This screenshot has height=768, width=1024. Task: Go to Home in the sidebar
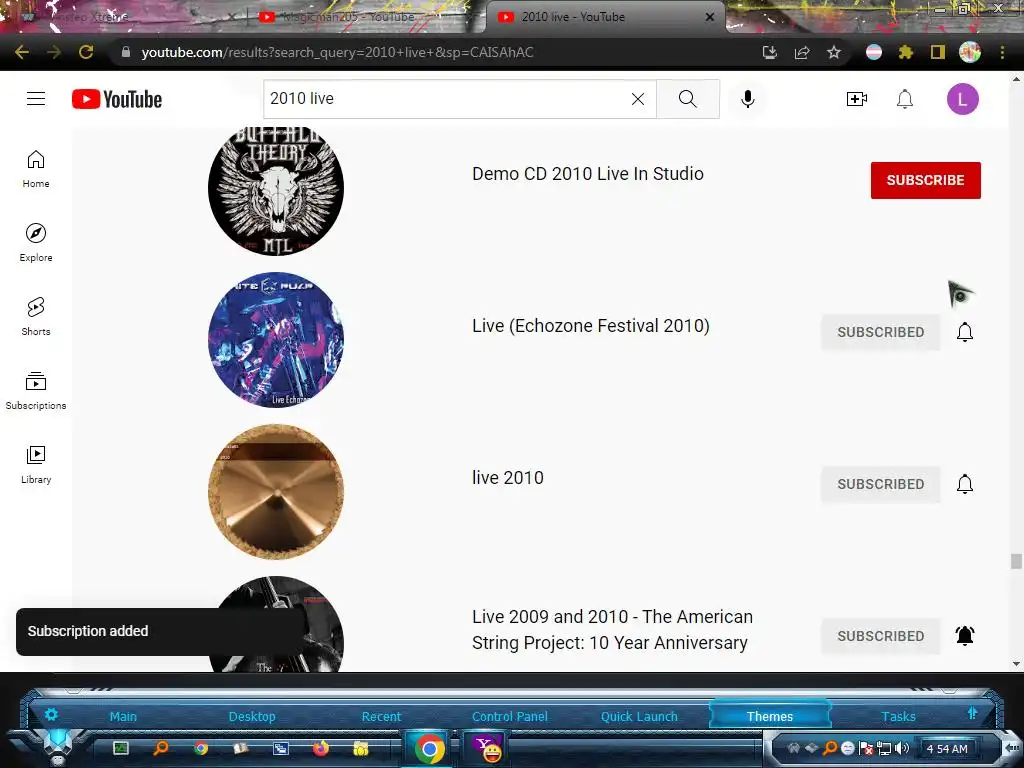36,169
